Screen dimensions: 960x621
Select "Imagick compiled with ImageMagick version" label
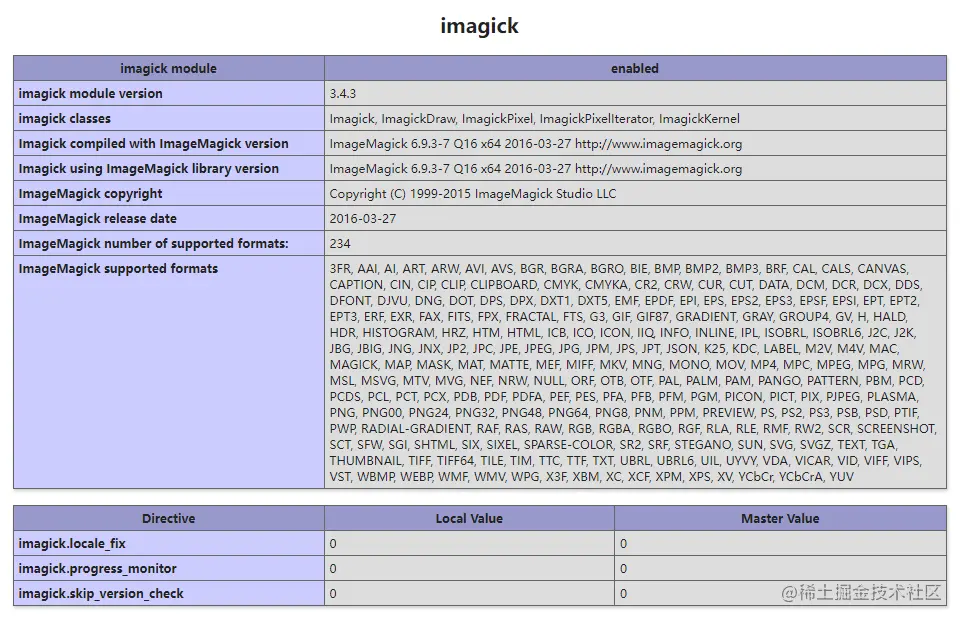[x=154, y=144]
